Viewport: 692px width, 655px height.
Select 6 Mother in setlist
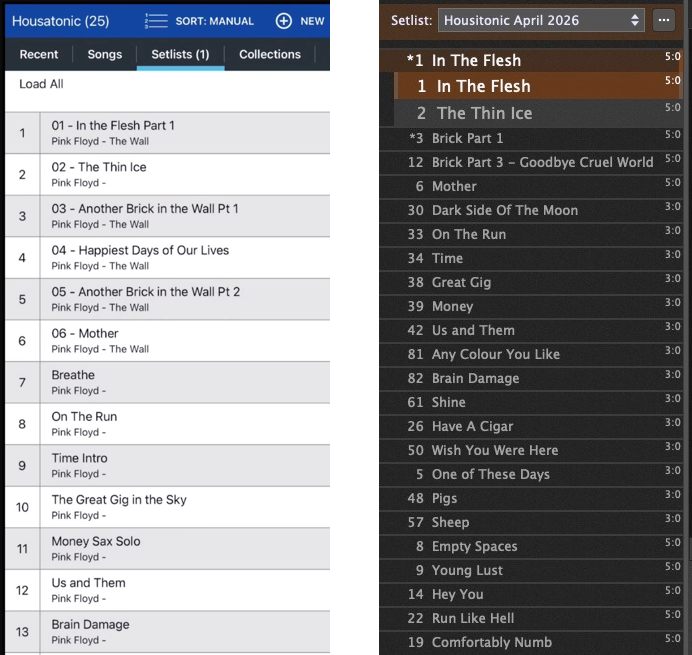click(x=531, y=186)
